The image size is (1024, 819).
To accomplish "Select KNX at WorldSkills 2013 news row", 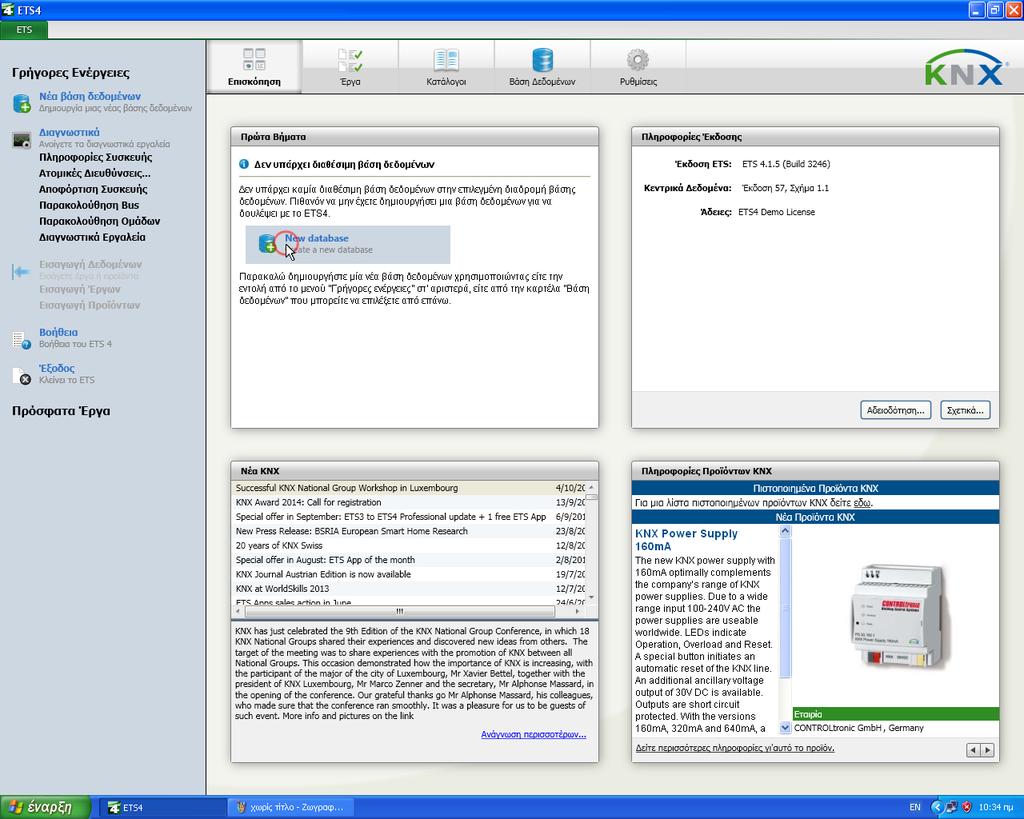I will coord(409,588).
